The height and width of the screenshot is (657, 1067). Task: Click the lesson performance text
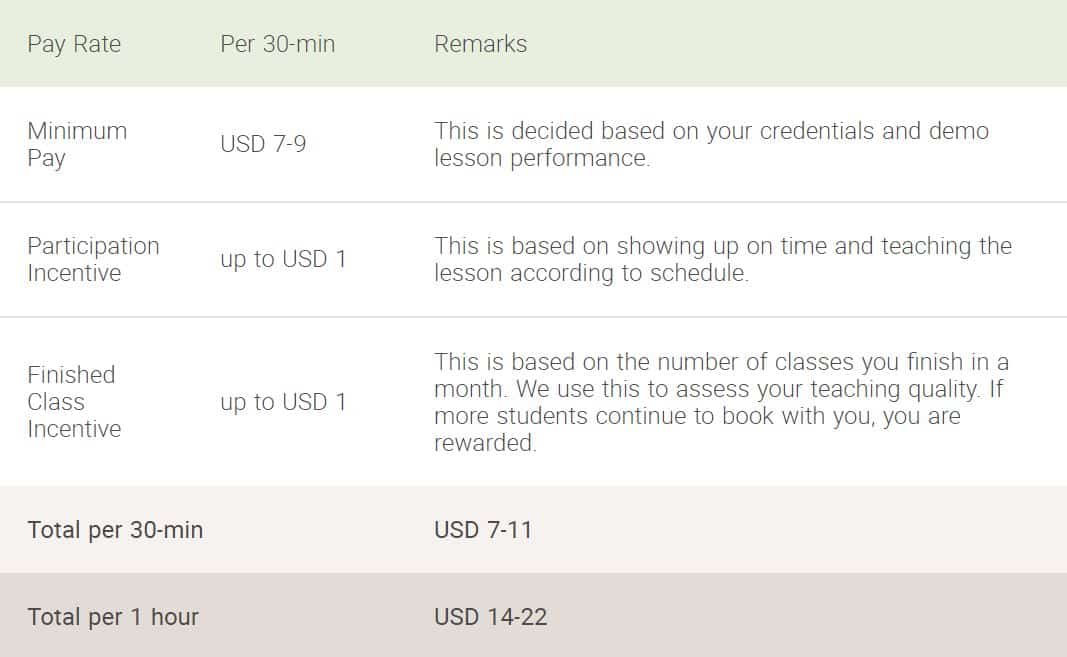click(542, 158)
